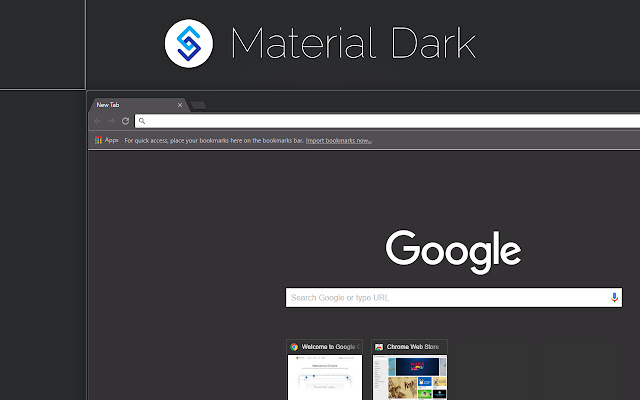Viewport: 640px width, 400px height.
Task: Click the Google logo
Action: (453, 251)
